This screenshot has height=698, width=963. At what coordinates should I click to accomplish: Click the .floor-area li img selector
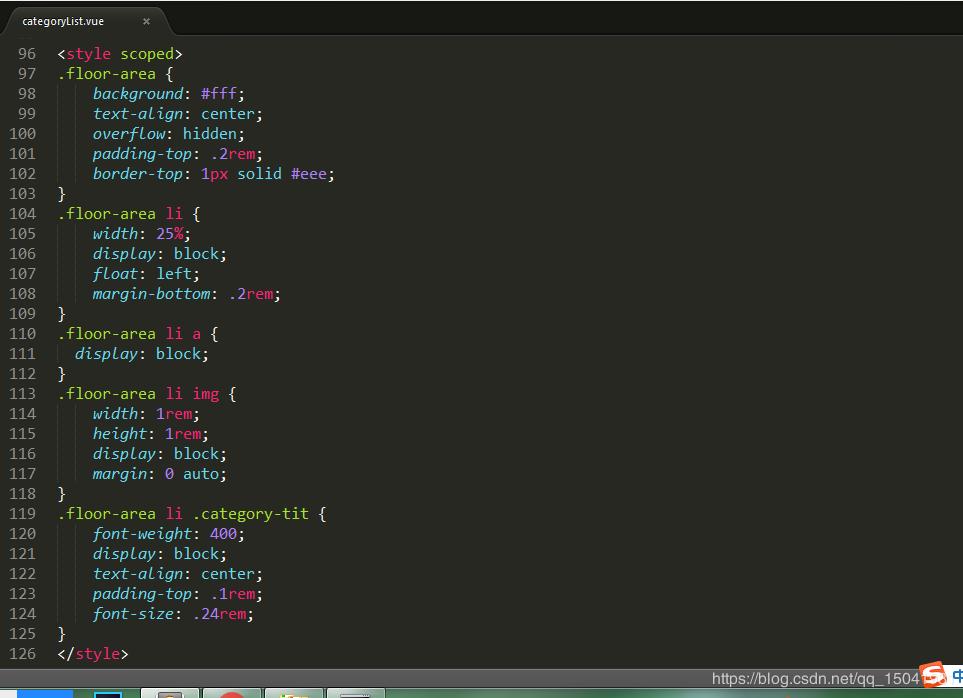[x=137, y=394]
